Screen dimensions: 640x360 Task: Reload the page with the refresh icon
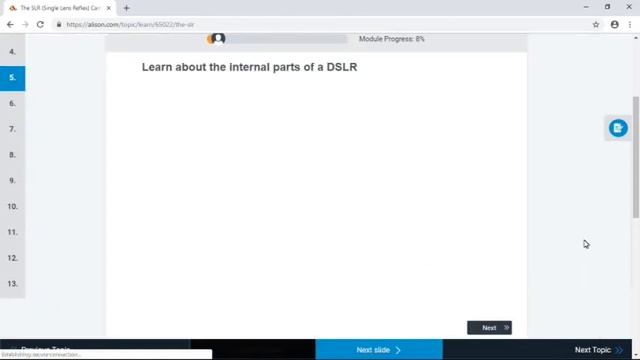(x=40, y=24)
